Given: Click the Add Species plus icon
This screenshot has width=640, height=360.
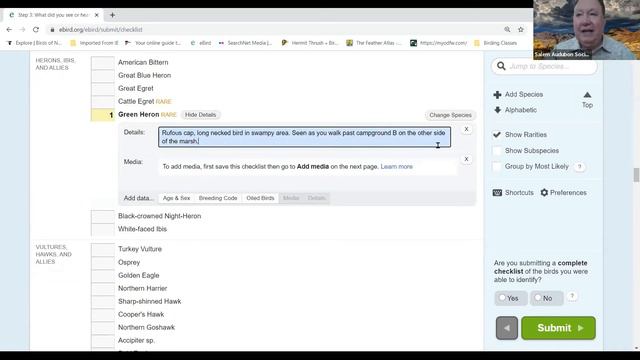Looking at the screenshot, I should coord(497,95).
